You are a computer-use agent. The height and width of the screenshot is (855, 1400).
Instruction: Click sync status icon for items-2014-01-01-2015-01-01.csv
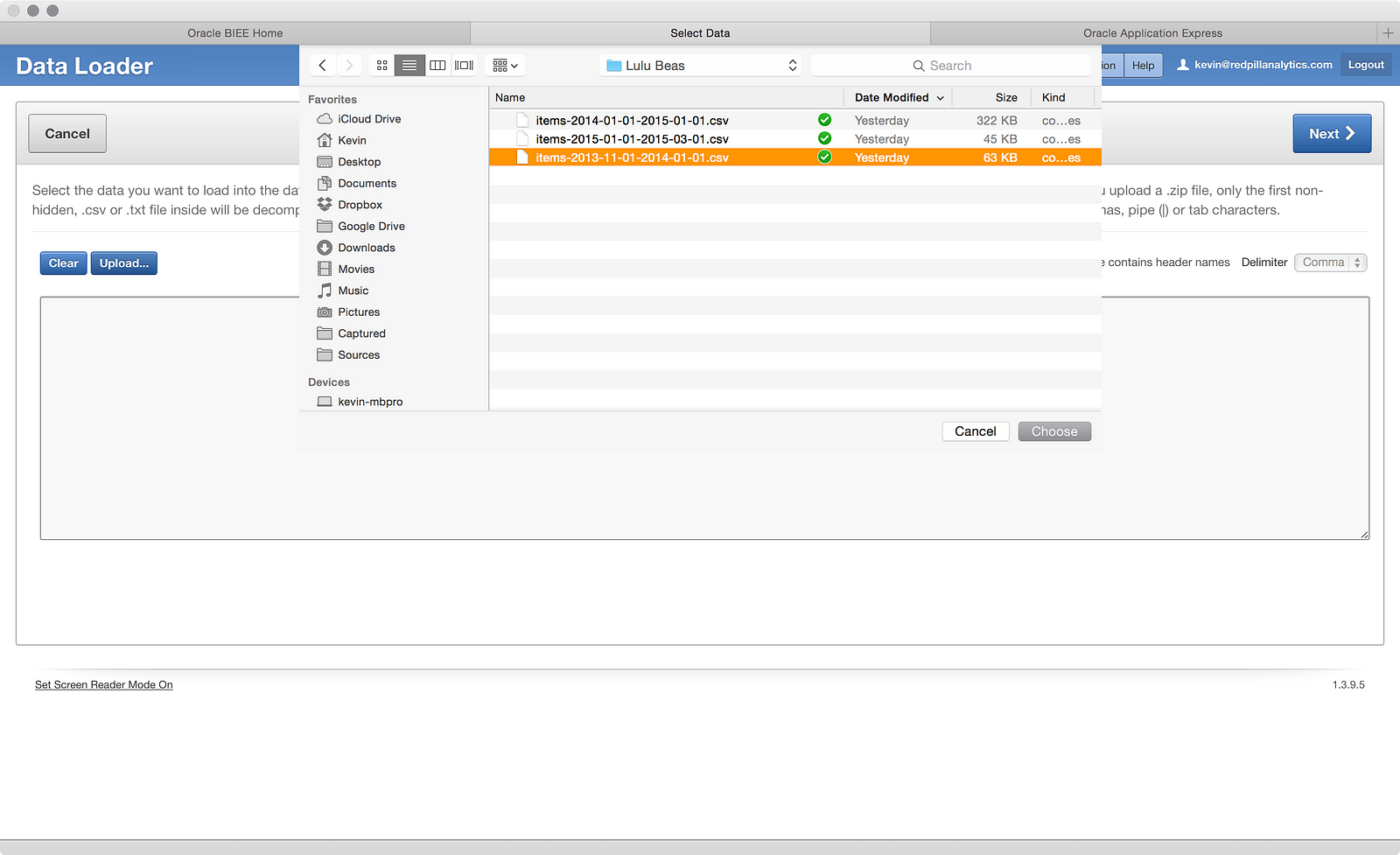(824, 120)
